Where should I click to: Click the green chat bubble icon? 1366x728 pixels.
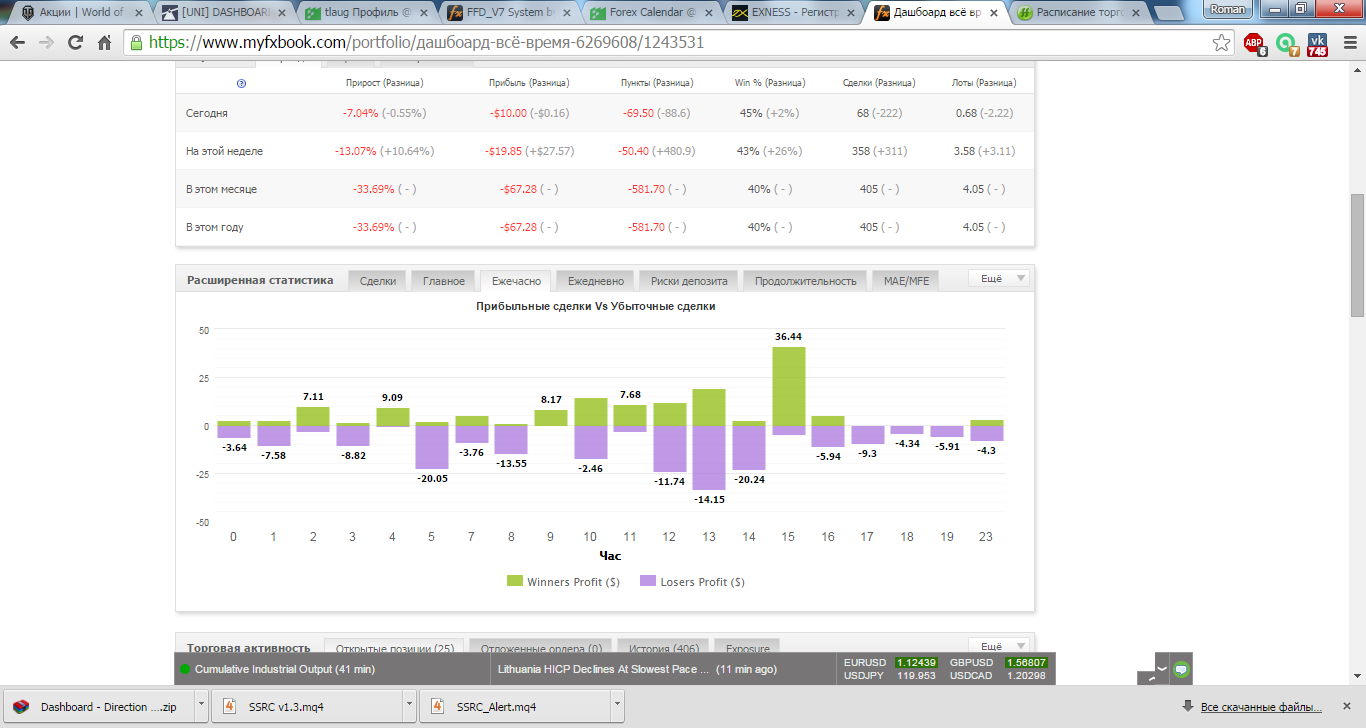coord(1181,668)
